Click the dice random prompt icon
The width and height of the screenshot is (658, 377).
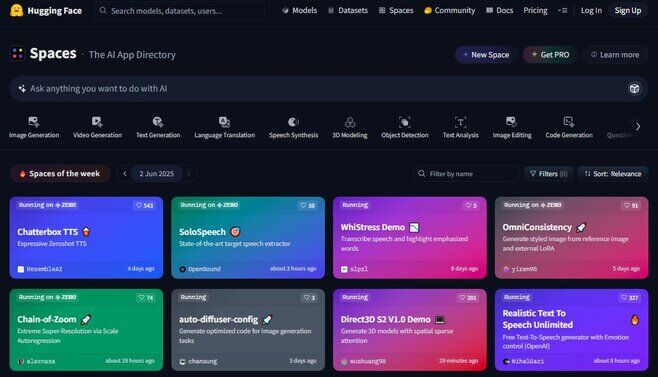[x=634, y=89]
